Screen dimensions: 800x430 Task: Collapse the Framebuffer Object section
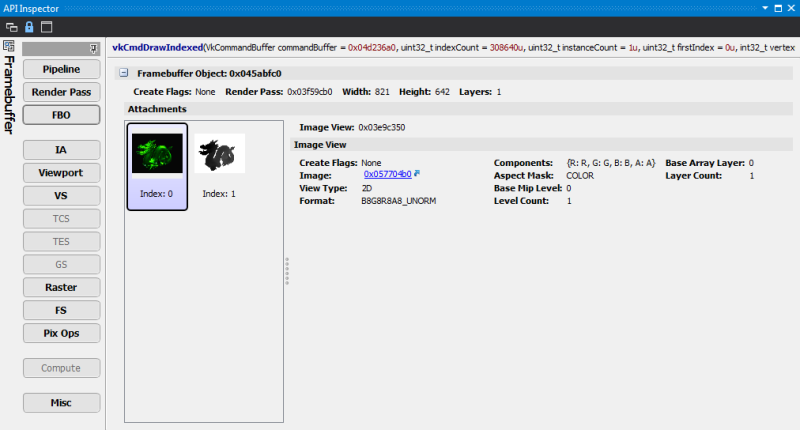point(122,73)
